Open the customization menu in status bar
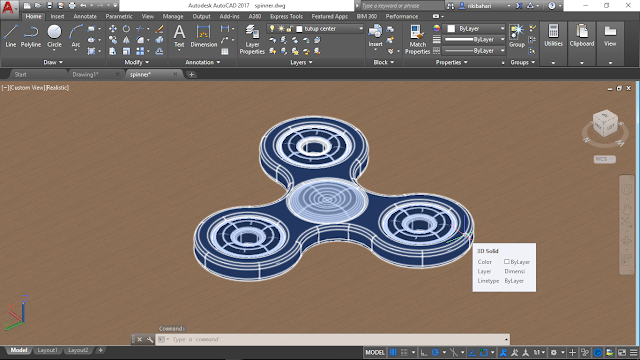 [x=633, y=352]
